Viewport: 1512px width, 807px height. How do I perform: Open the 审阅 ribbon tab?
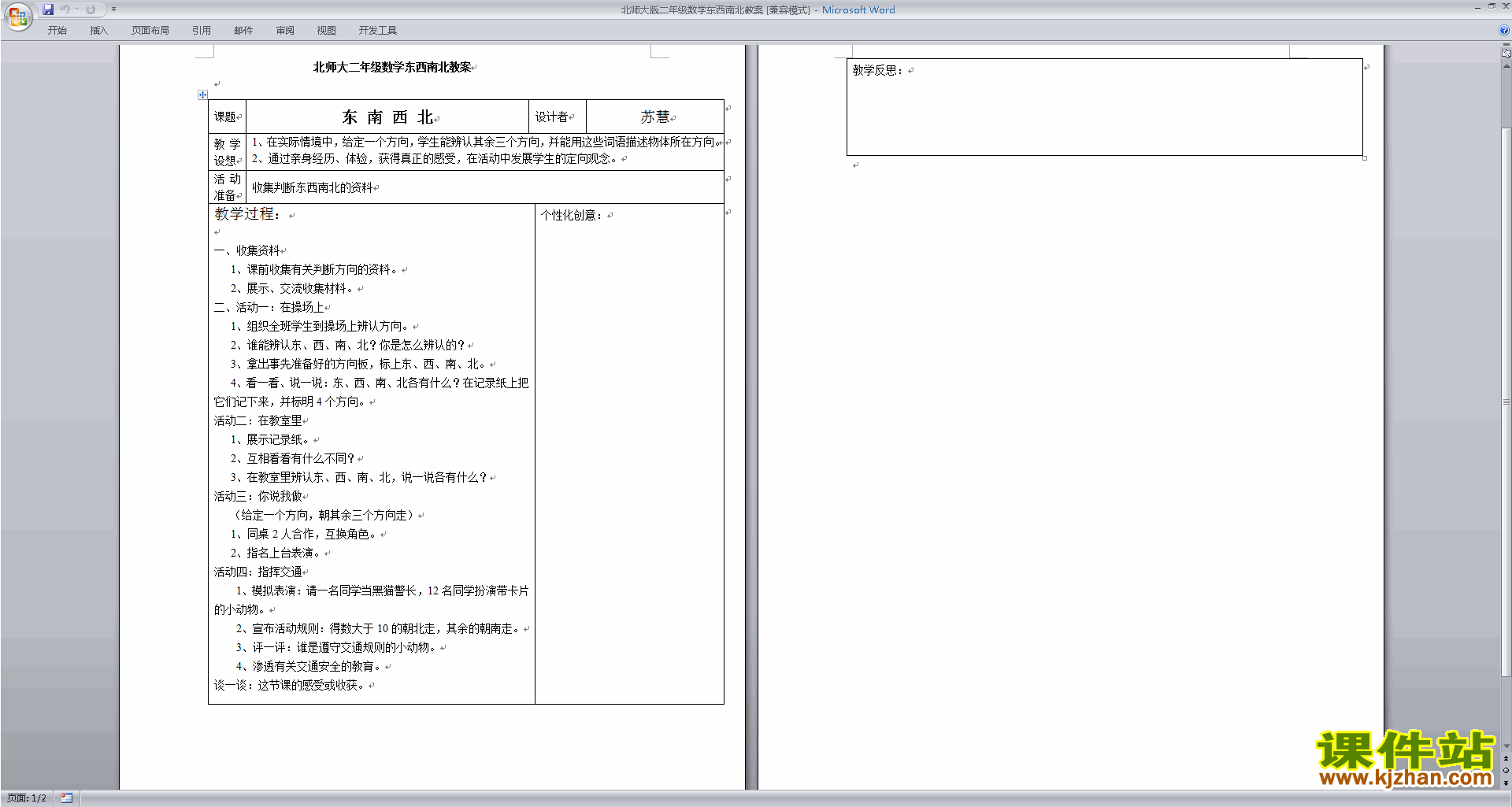coord(285,31)
